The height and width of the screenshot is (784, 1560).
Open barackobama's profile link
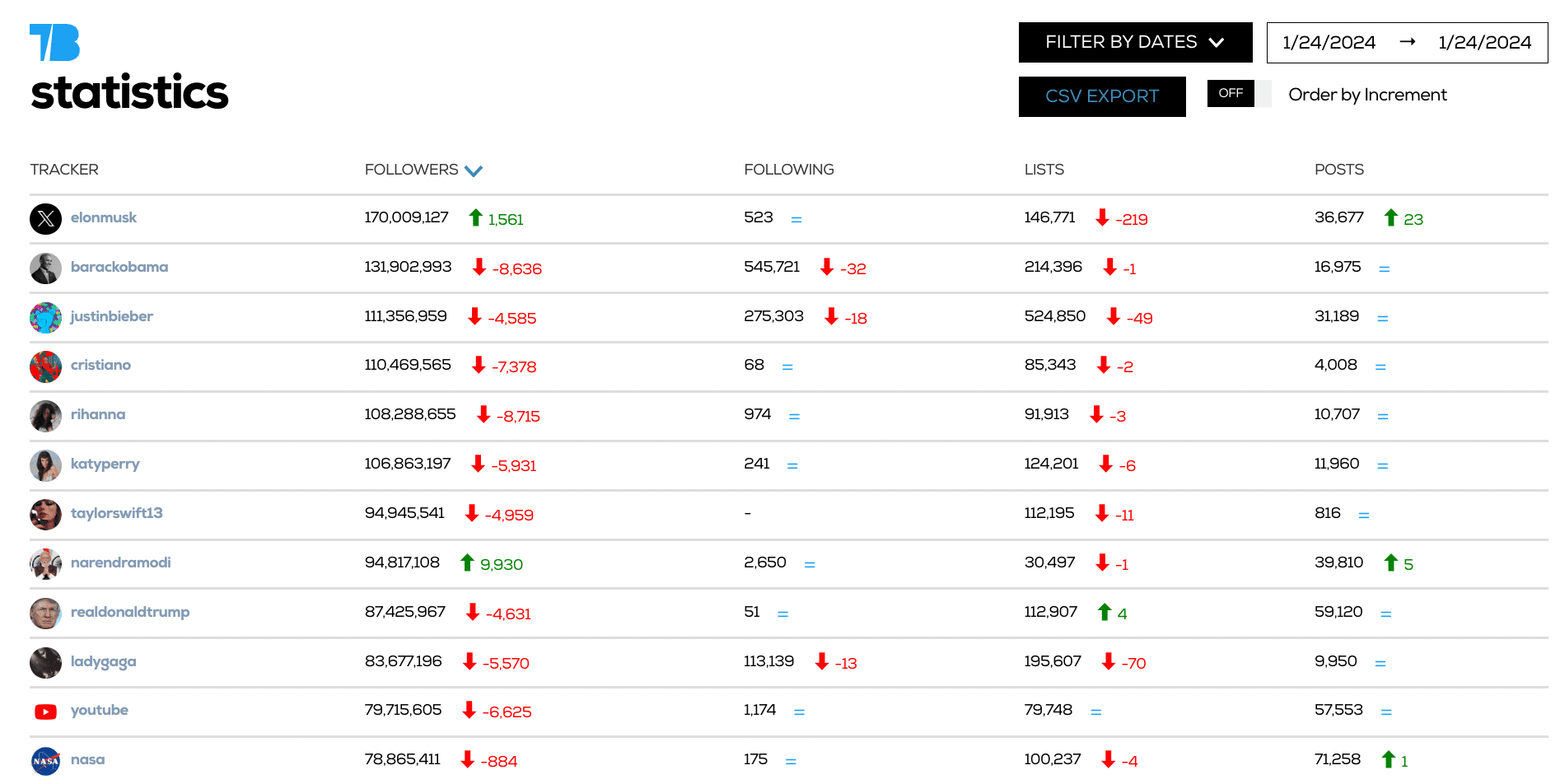pos(119,267)
